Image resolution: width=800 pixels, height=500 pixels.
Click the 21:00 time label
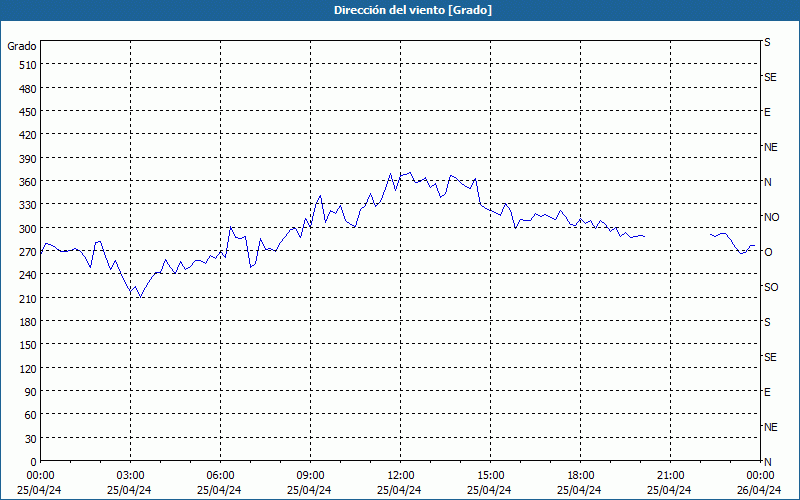coord(670,476)
